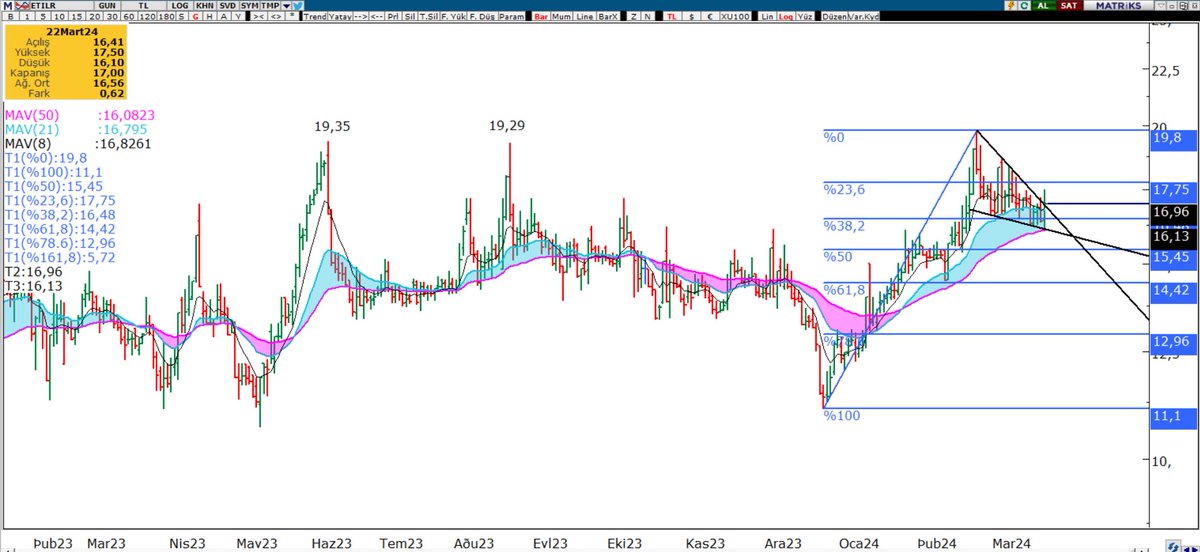Select the 120 minute period
Viewport: 1200px width, 552px height.
[147, 17]
